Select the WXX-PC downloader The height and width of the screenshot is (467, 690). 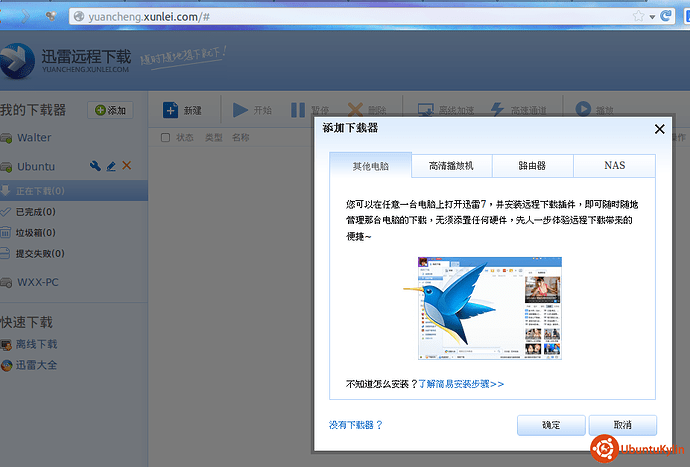tap(37, 282)
